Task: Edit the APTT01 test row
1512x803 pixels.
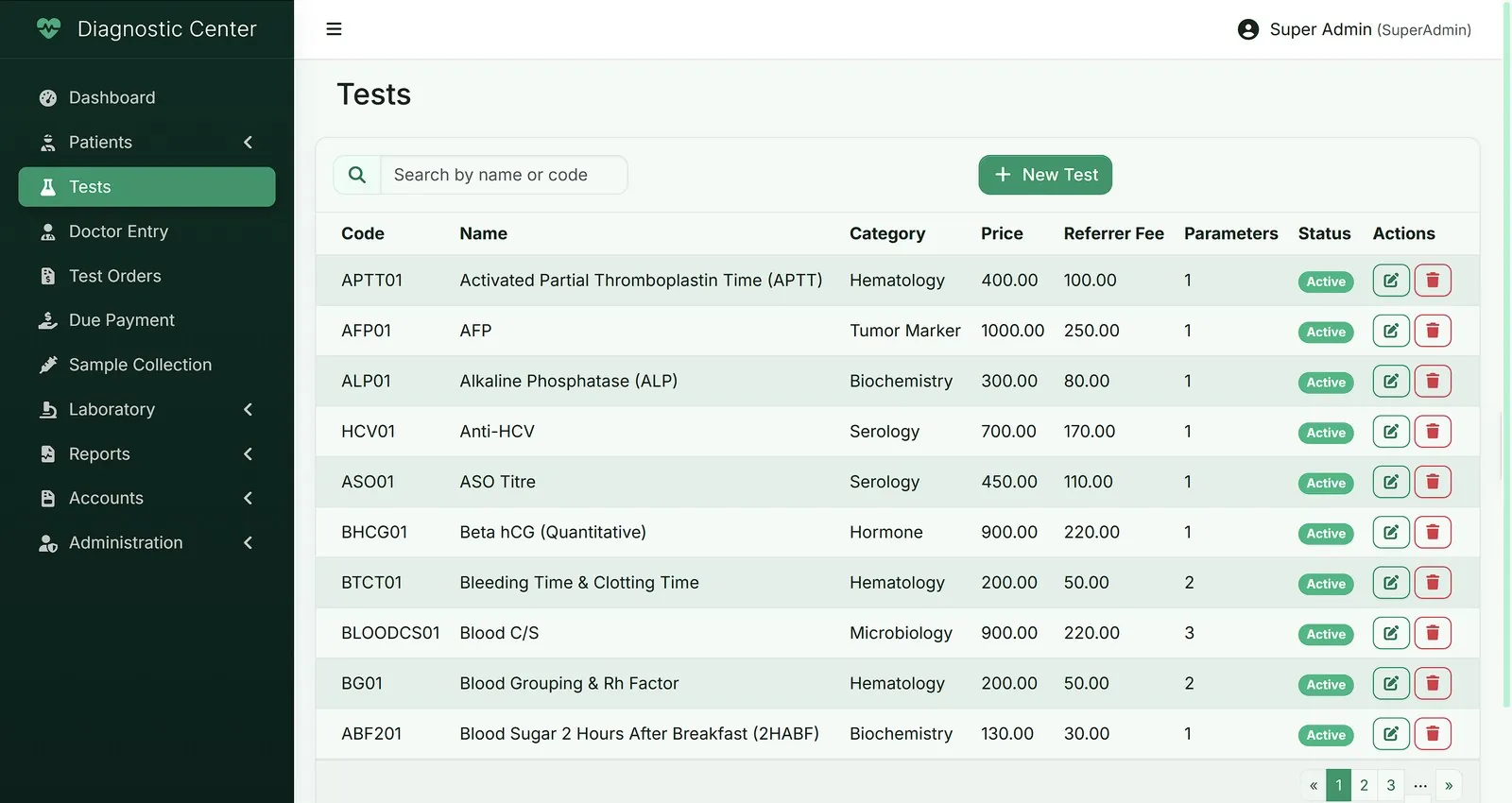Action: pos(1391,281)
